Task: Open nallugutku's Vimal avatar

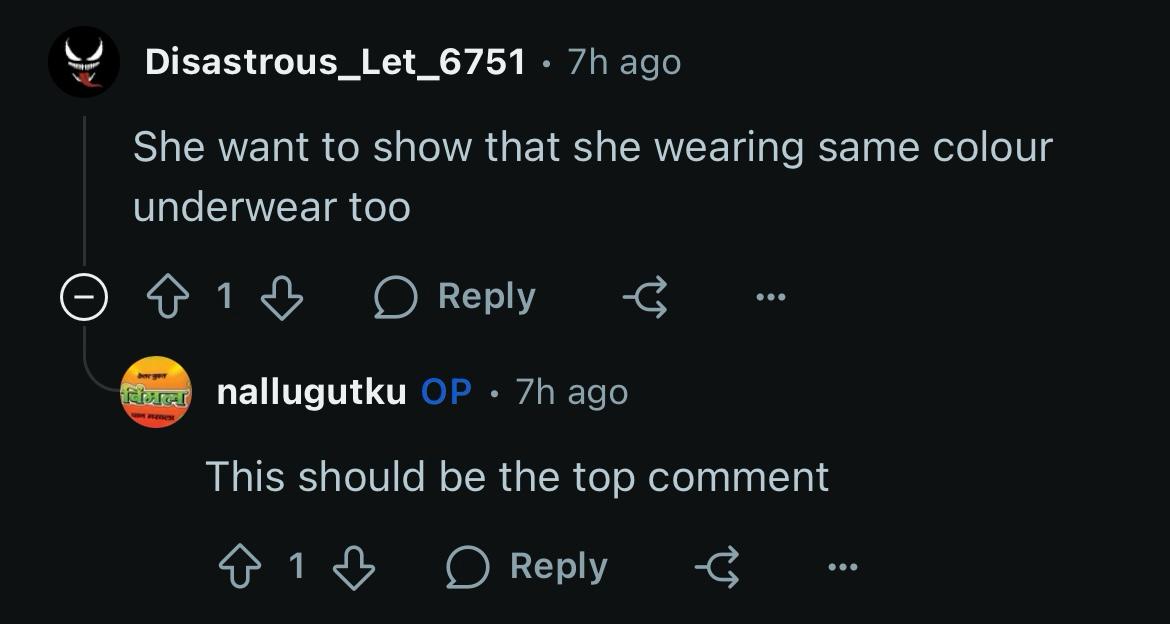Action: click(x=156, y=393)
